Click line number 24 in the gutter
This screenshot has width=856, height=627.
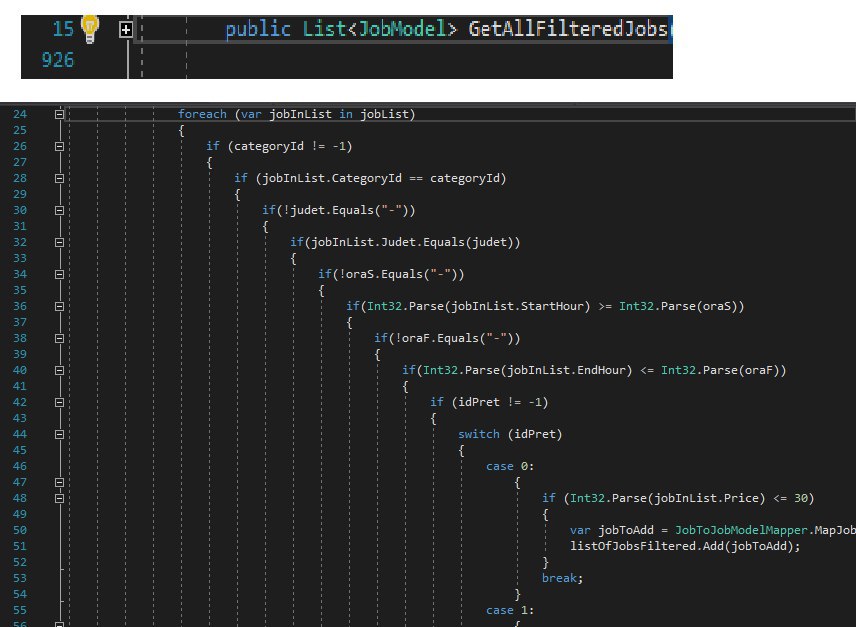click(20, 114)
